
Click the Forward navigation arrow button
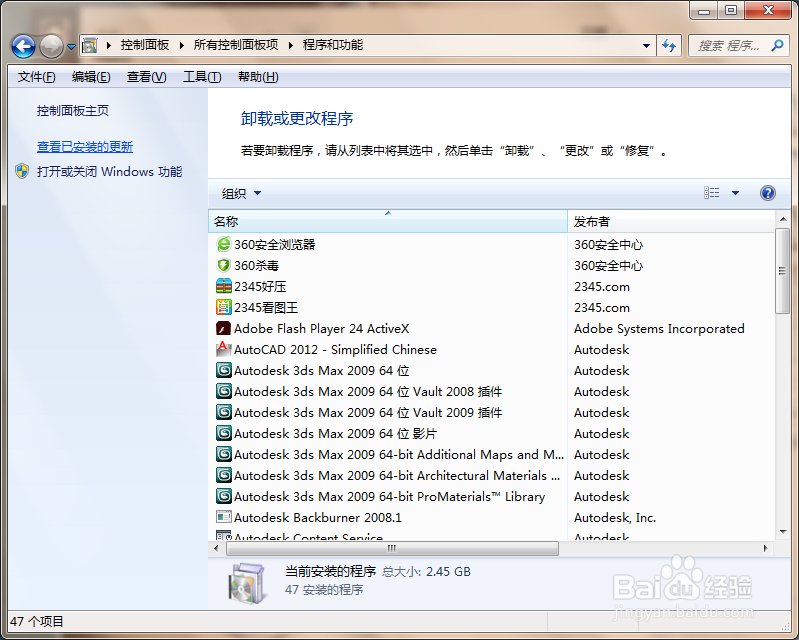[x=51, y=47]
